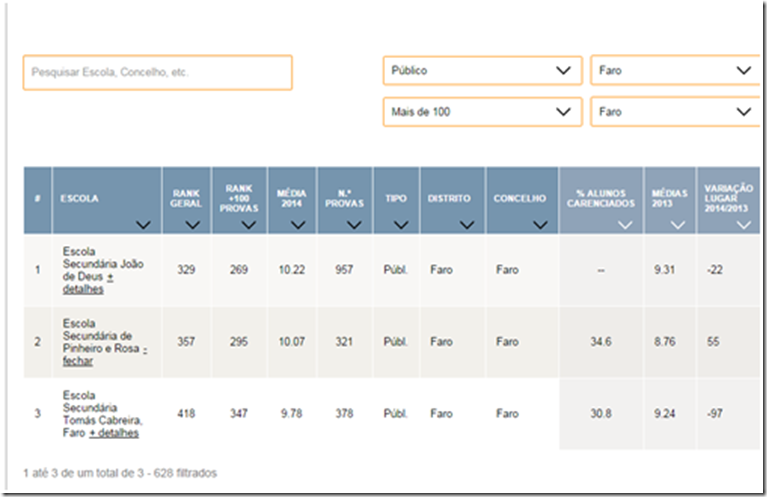This screenshot has height=497, width=767.
Task: Sort by Tipo column arrow
Action: 401,225
